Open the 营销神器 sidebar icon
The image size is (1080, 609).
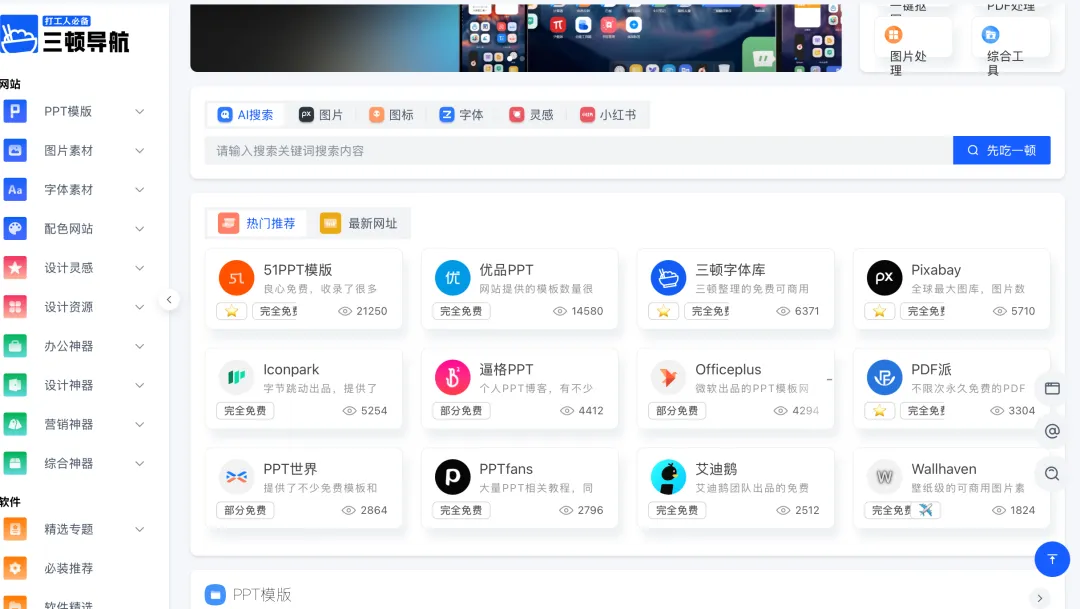15,424
